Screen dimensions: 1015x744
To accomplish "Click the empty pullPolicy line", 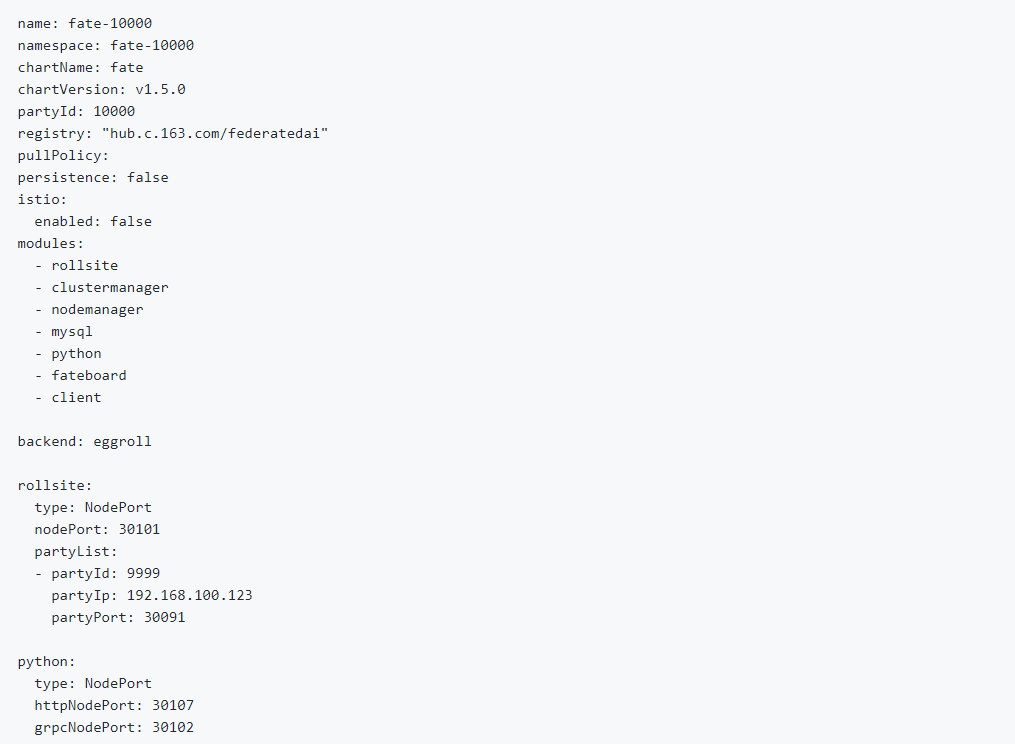I will click(63, 155).
